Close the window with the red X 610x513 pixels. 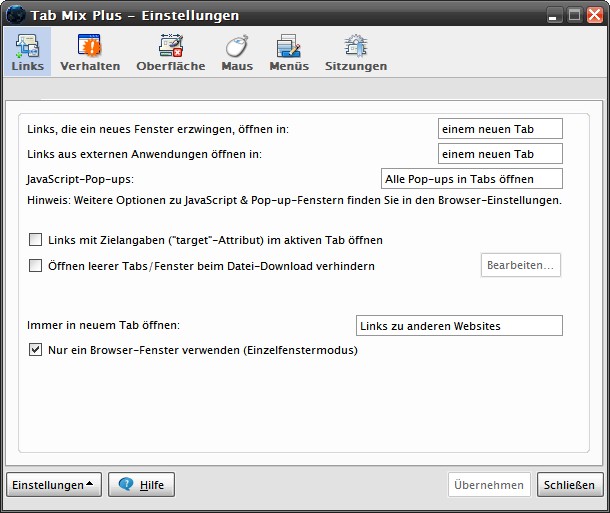pyautogui.click(x=595, y=15)
